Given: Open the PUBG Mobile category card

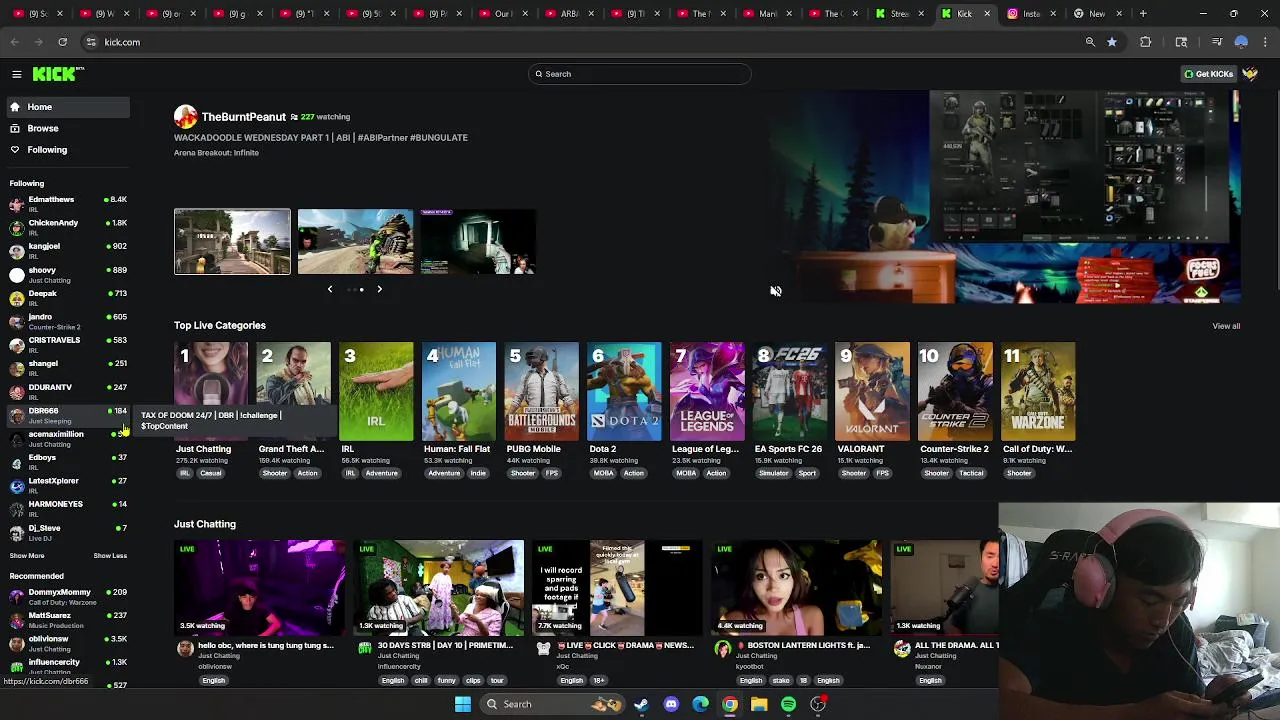Looking at the screenshot, I should [x=541, y=392].
